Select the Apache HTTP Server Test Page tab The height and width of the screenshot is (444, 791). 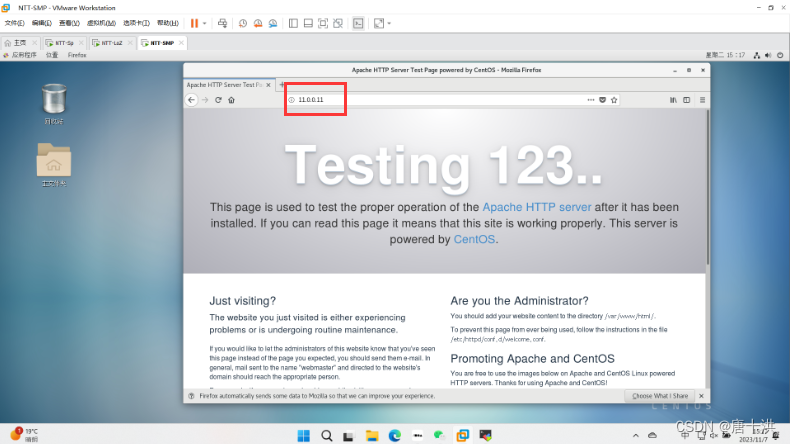(224, 85)
